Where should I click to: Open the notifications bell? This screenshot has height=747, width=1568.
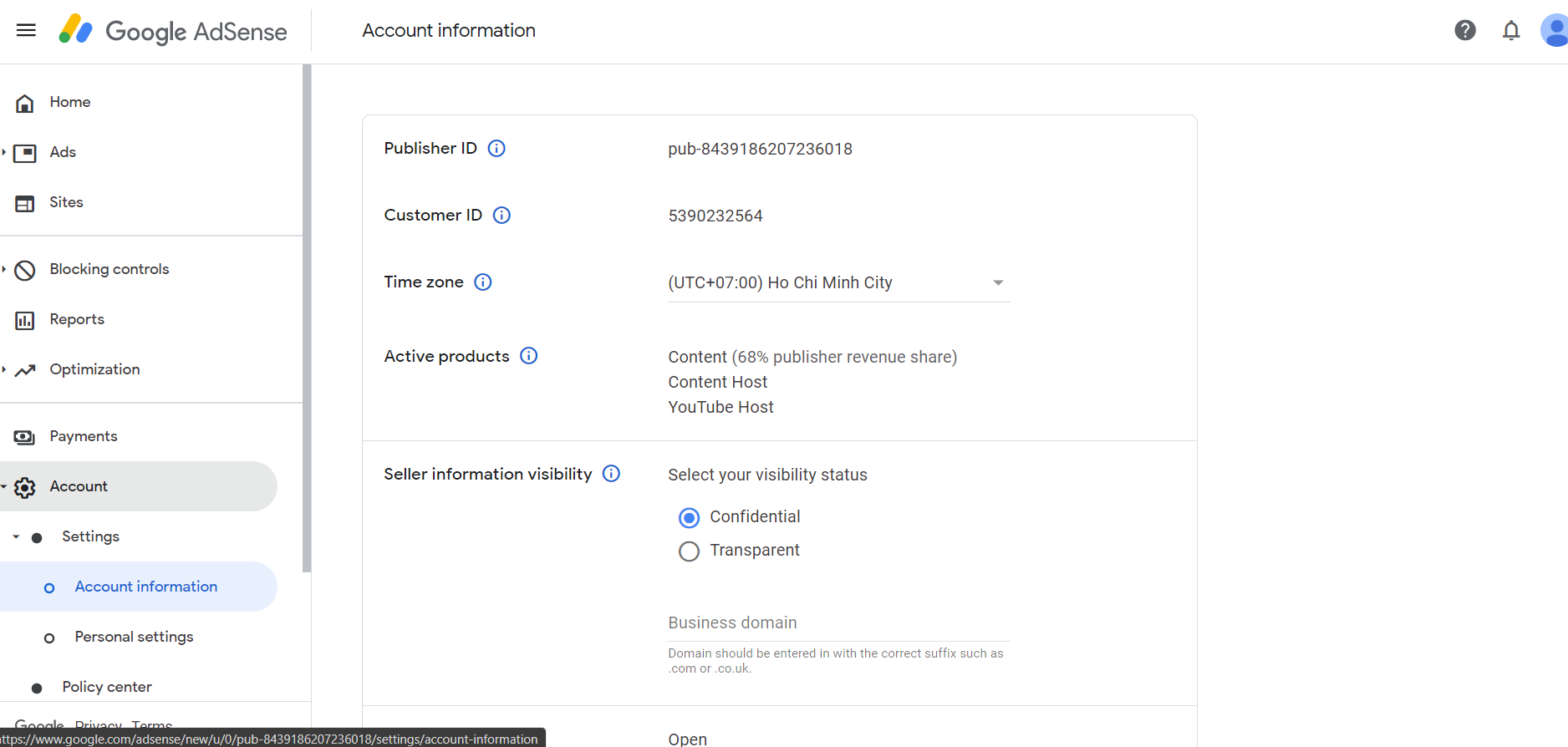pyautogui.click(x=1510, y=31)
